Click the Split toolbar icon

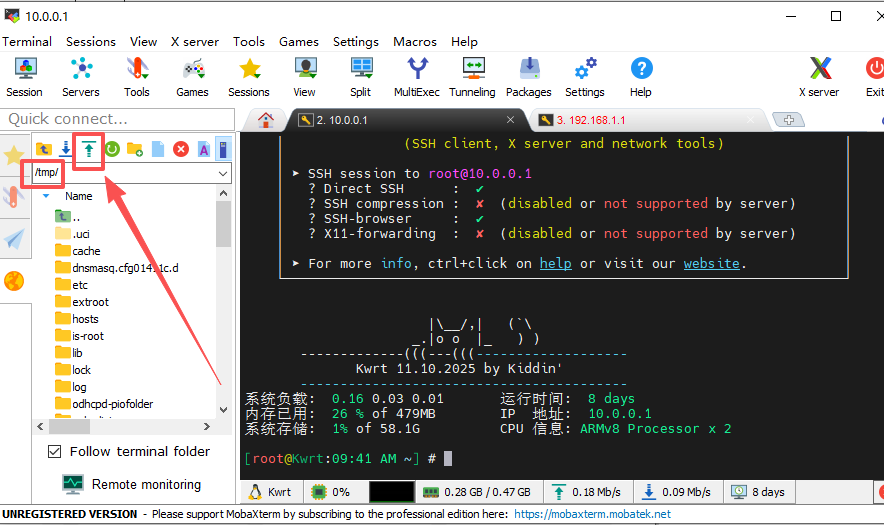click(360, 77)
